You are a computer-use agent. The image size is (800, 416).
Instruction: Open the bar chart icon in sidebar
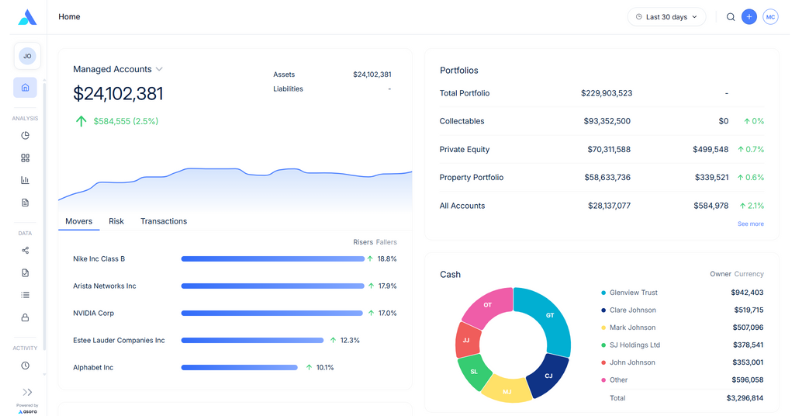click(25, 180)
